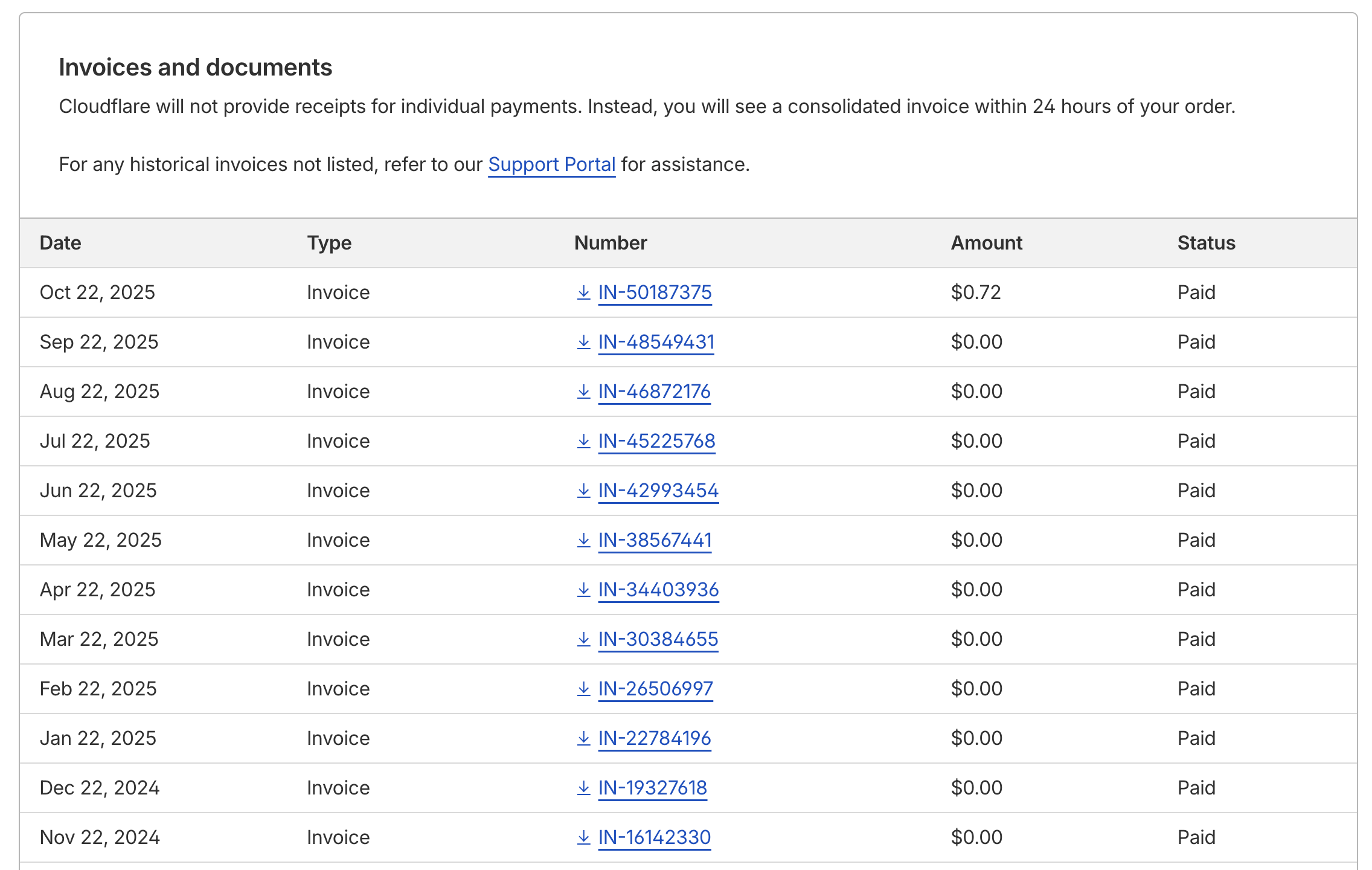Open invoice link IN-16142330

(x=654, y=837)
